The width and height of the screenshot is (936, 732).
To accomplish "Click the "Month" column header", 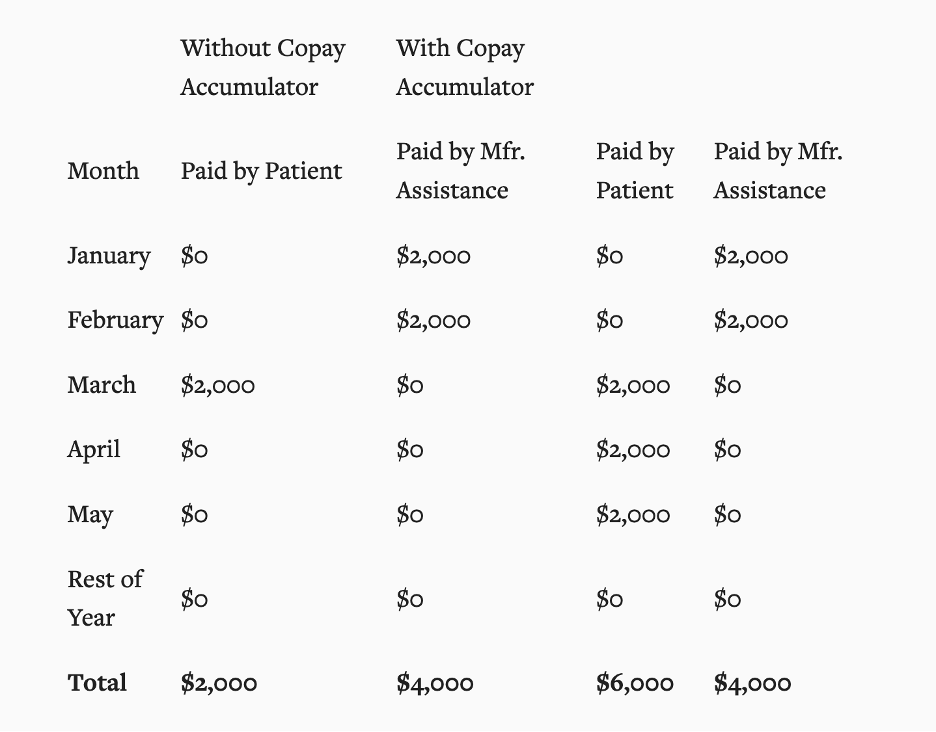I will click(x=103, y=171).
